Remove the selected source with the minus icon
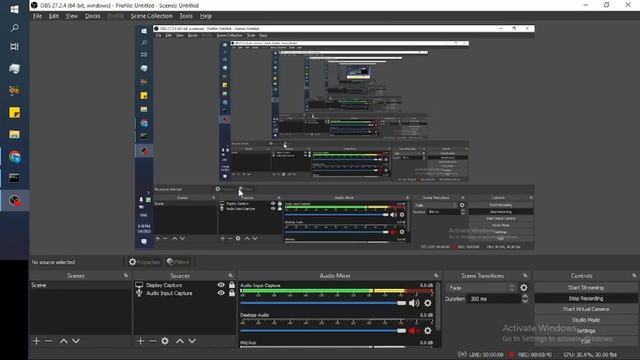 pos(153,341)
